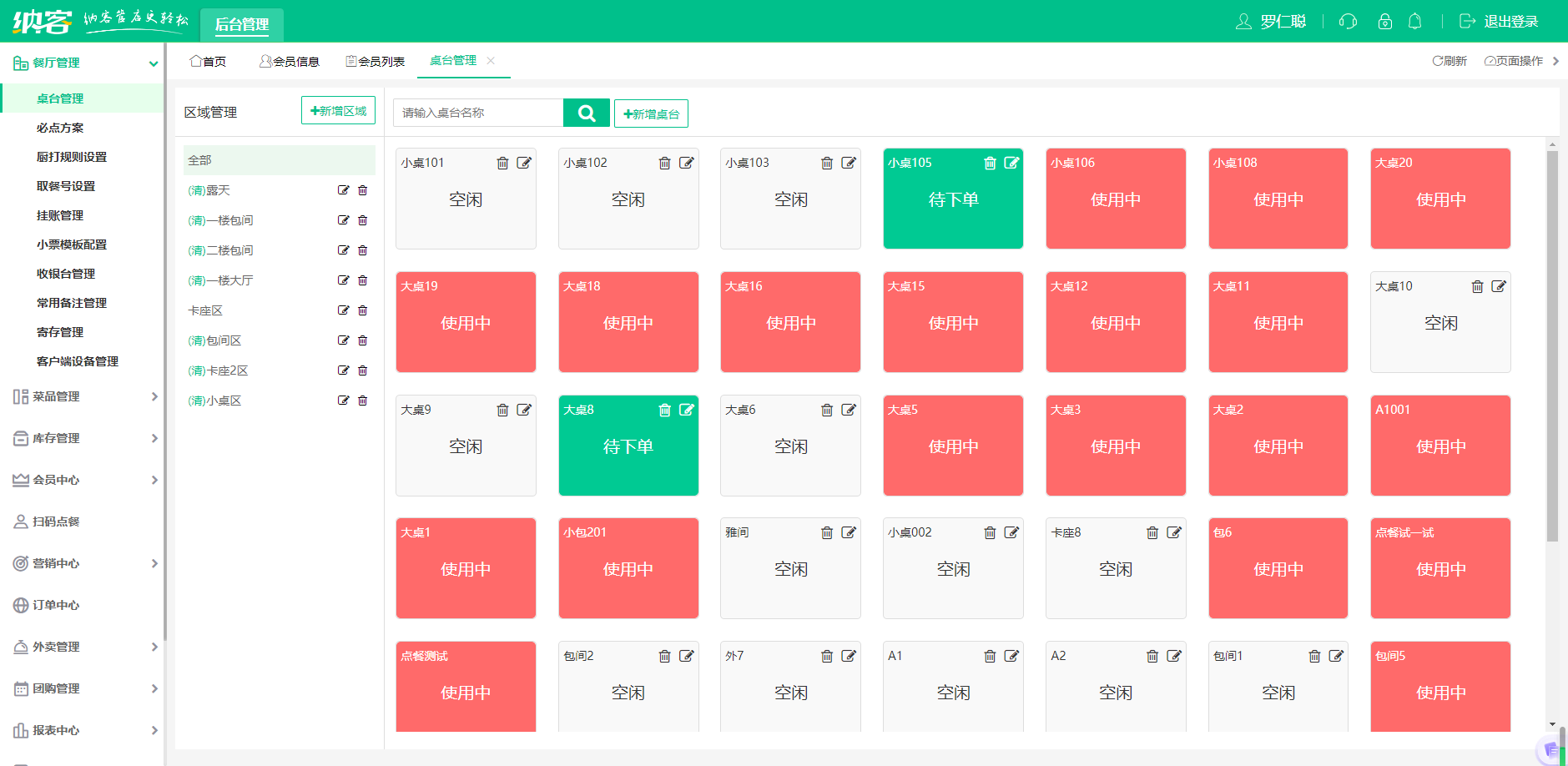Switch to the 会员列表 tab
Viewport: 1568px width, 766px height.
[x=376, y=61]
